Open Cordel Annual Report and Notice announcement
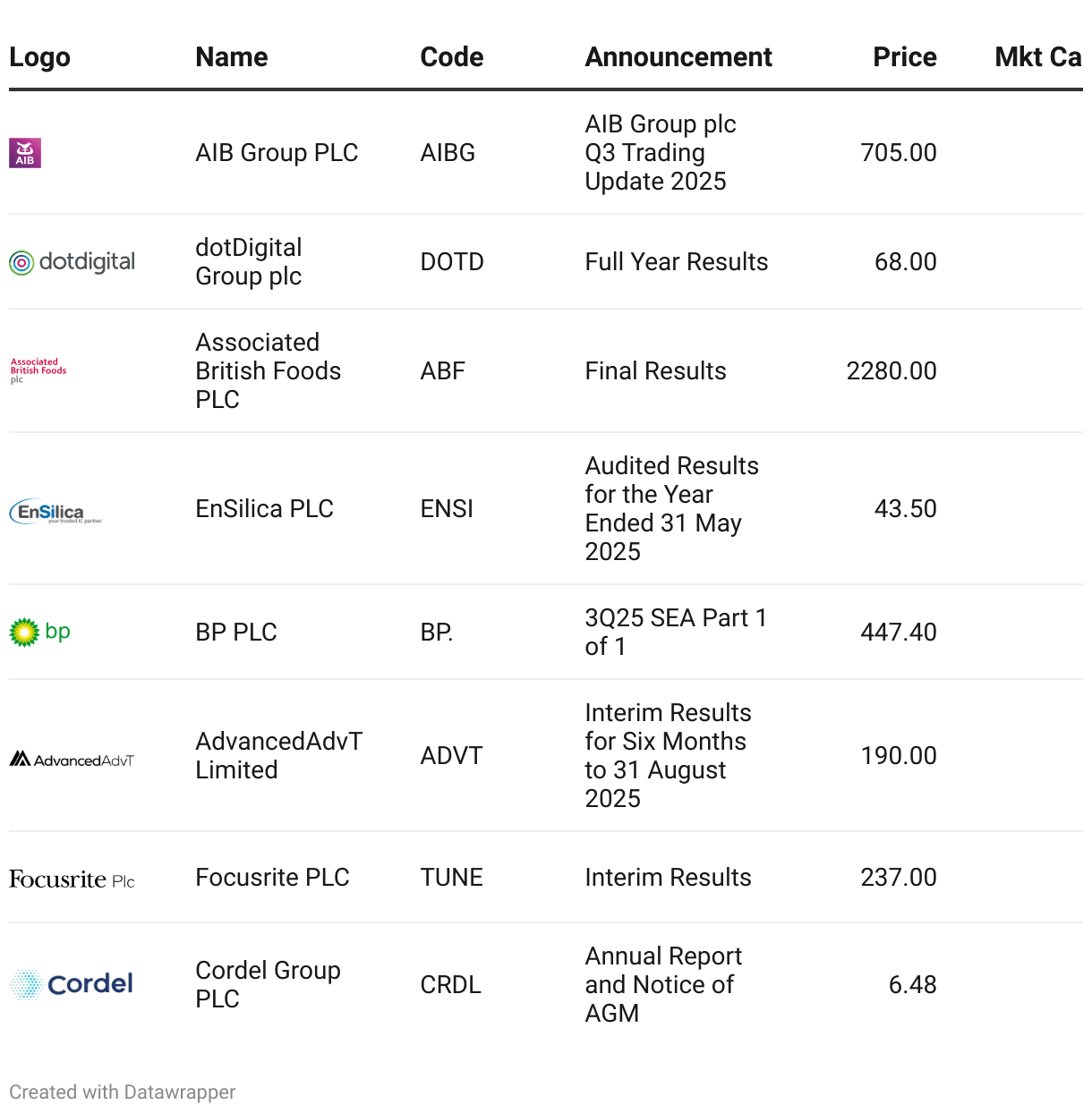Image resolution: width=1092 pixels, height=1113 pixels. pos(663,984)
